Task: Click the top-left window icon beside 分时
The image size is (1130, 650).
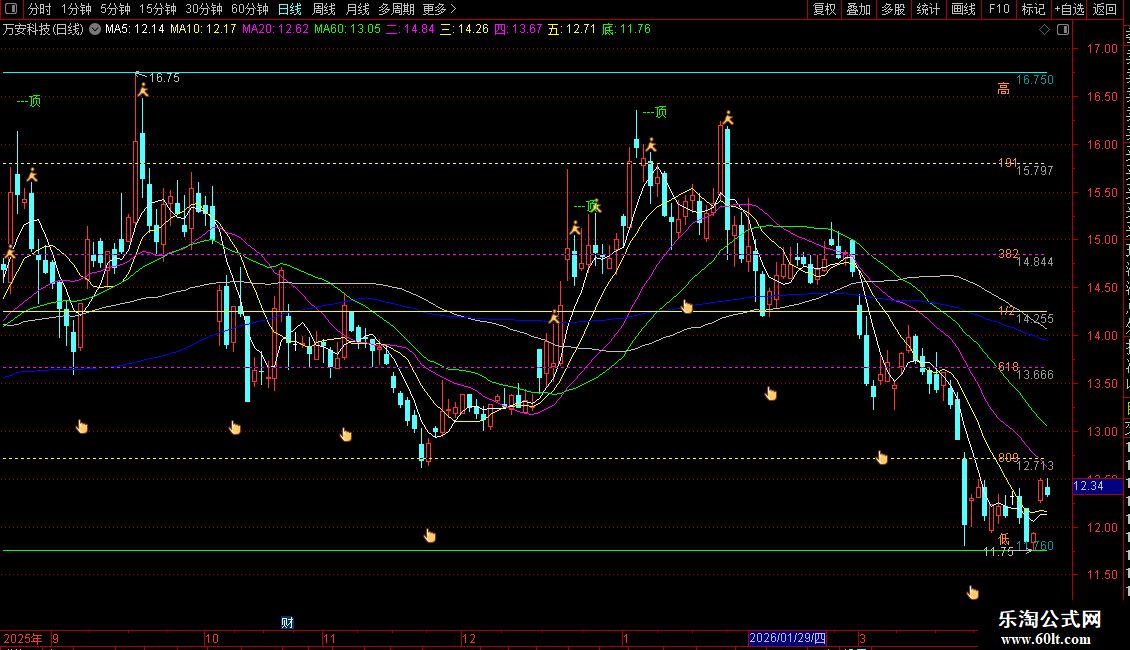Action: [12, 9]
